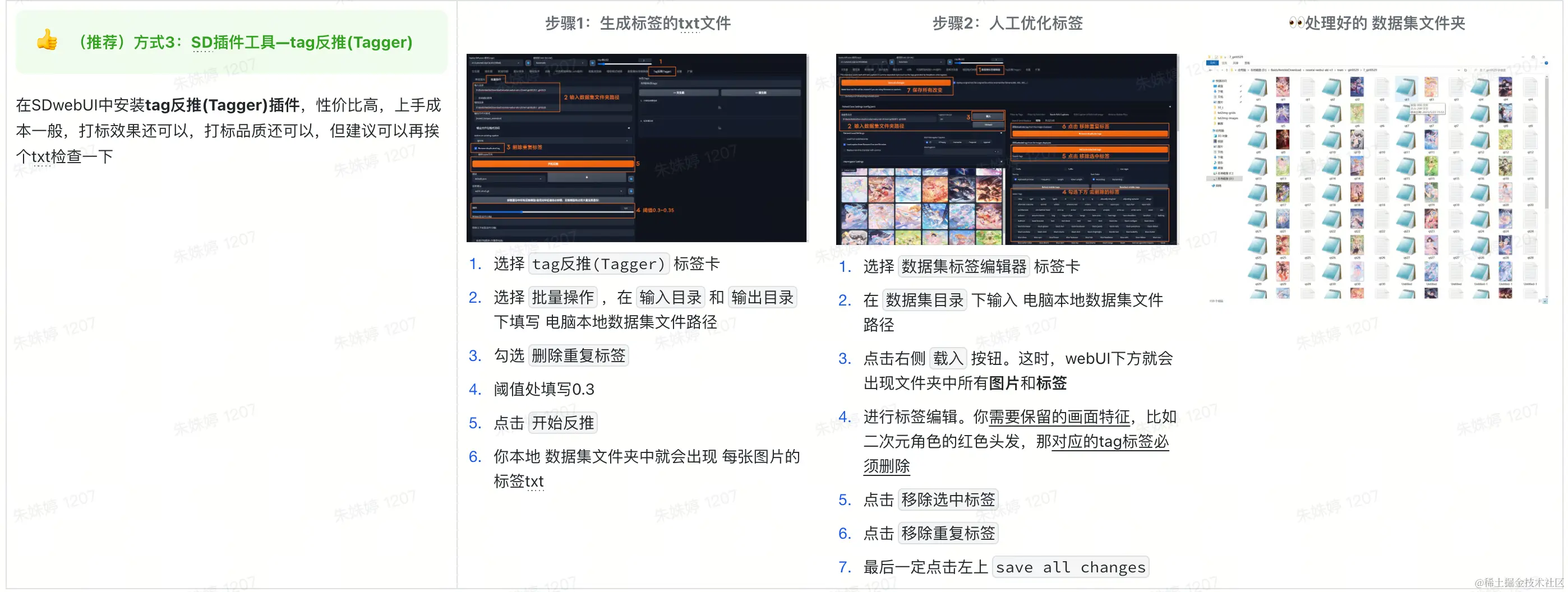The height and width of the screenshot is (592, 1568).
Task: Click the send-to 文生图 button in step 1
Action: [x=679, y=93]
